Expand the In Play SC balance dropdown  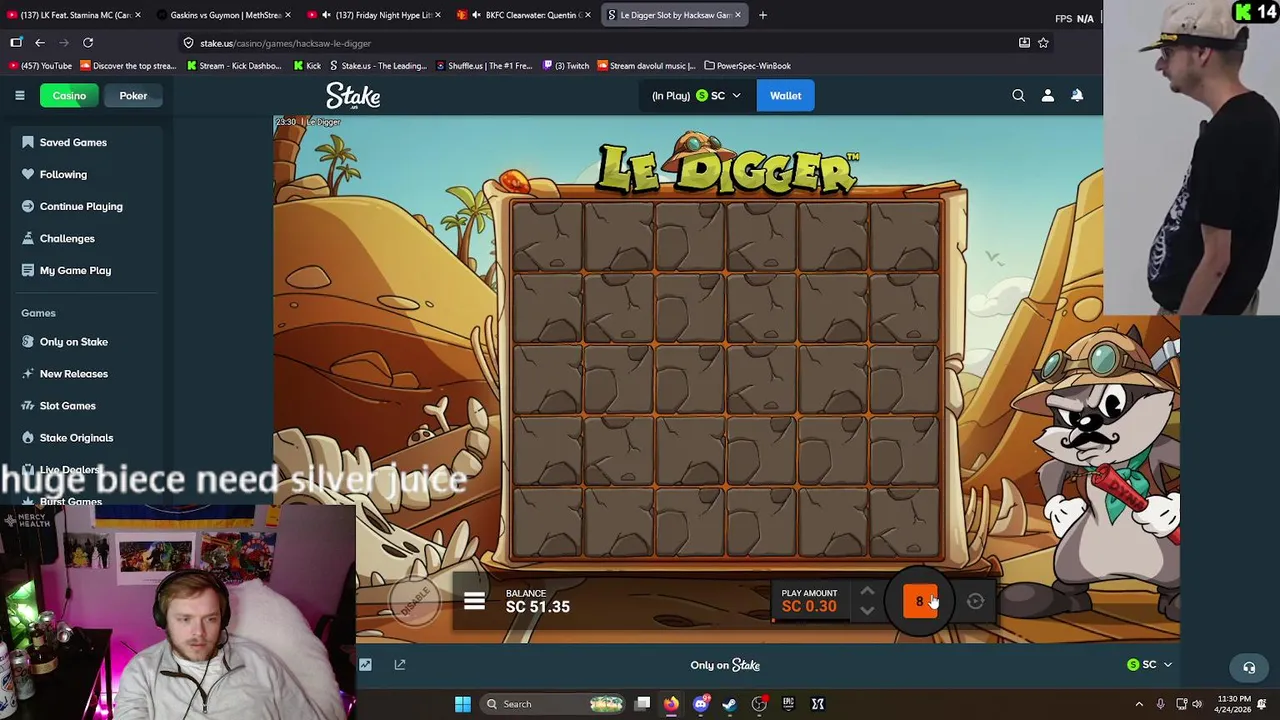[696, 95]
